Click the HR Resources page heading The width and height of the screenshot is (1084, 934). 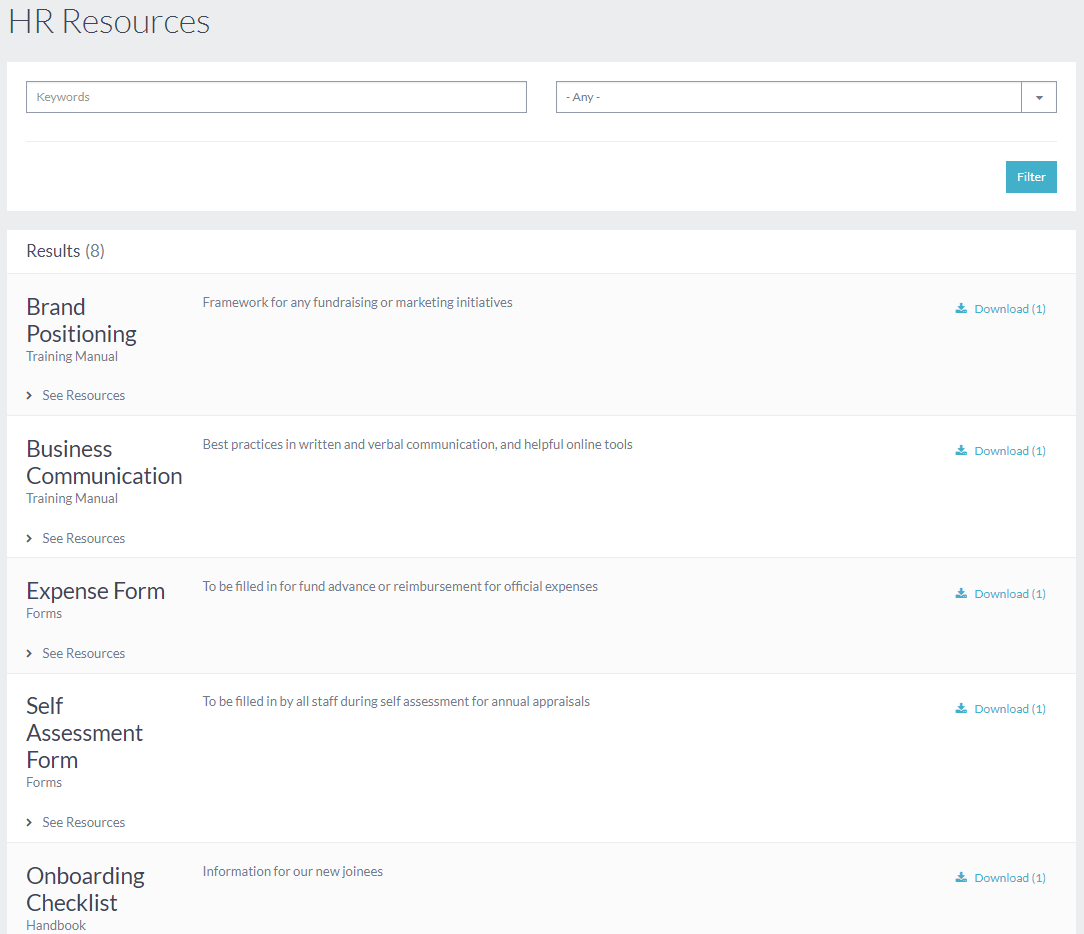[x=109, y=21]
